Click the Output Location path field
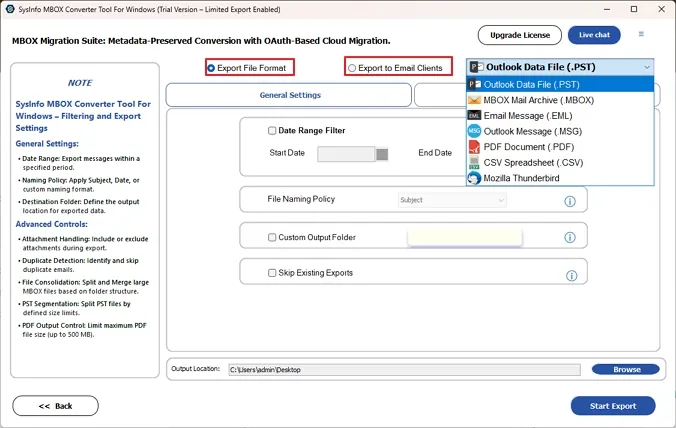 pos(404,370)
